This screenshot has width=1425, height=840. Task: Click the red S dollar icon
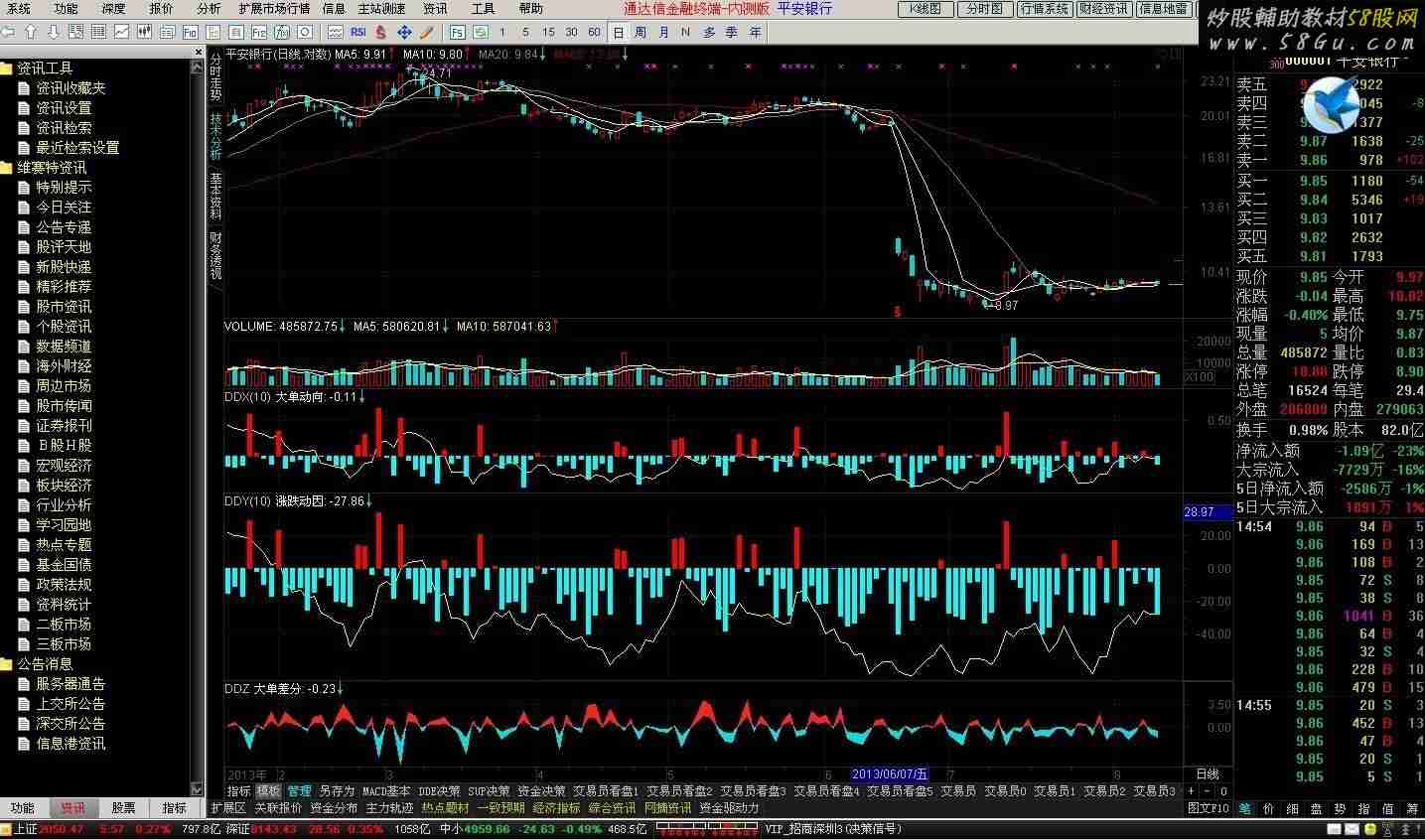click(381, 32)
